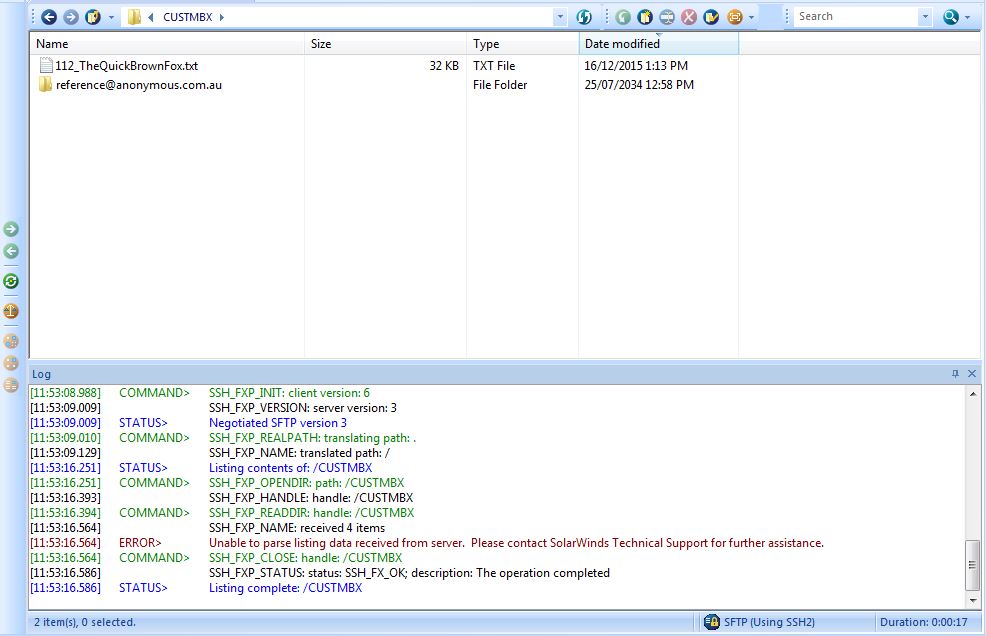Pin the Log panel

click(x=955, y=374)
